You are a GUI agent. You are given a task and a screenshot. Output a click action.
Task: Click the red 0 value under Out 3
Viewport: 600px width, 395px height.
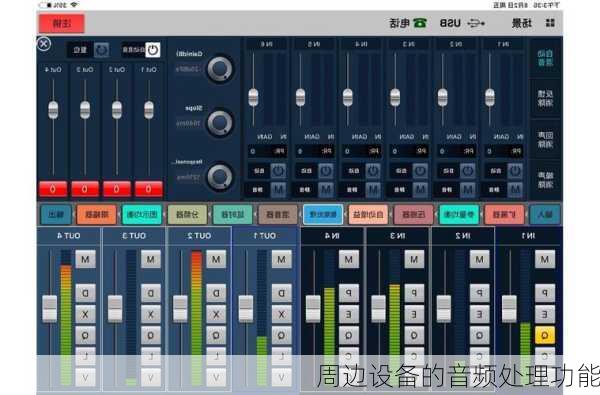[x=85, y=189]
